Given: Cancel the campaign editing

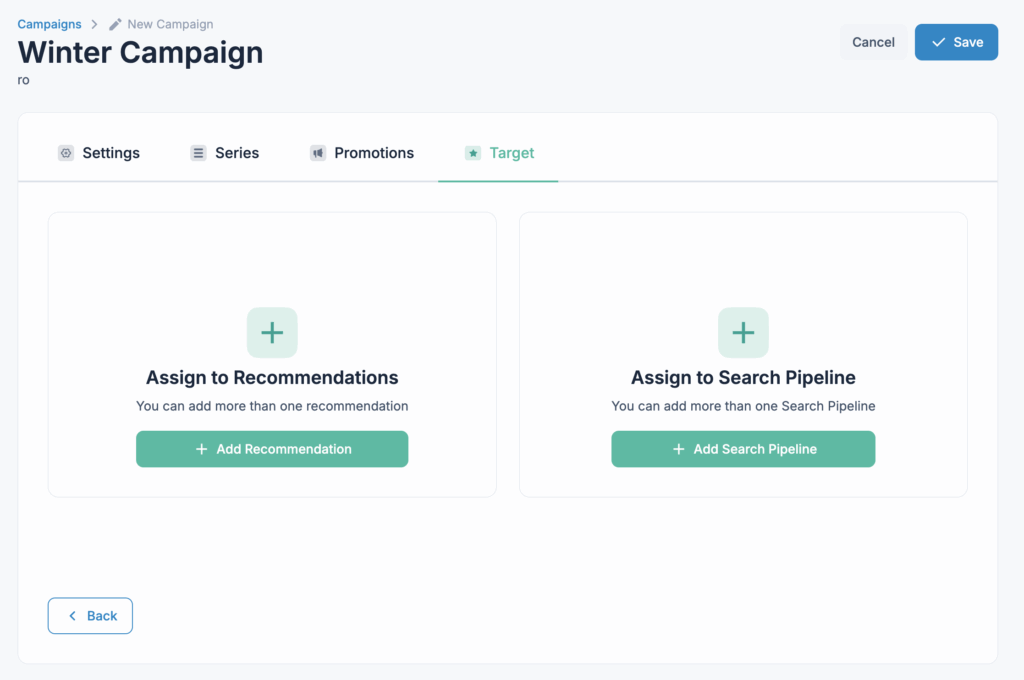Looking at the screenshot, I should 873,42.
